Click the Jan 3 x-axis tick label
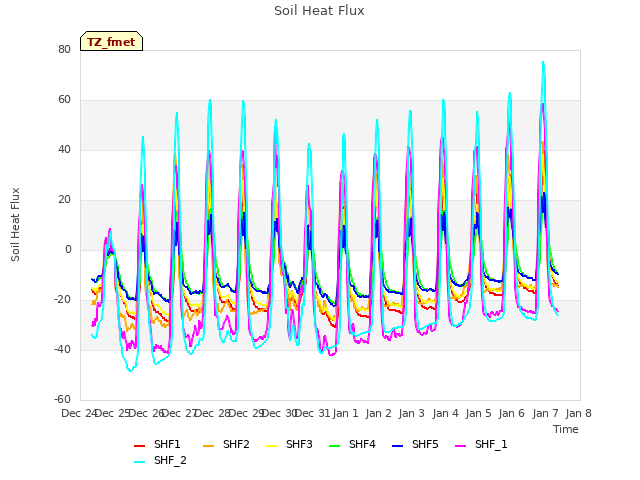Image resolution: width=640 pixels, height=480 pixels. (x=412, y=413)
